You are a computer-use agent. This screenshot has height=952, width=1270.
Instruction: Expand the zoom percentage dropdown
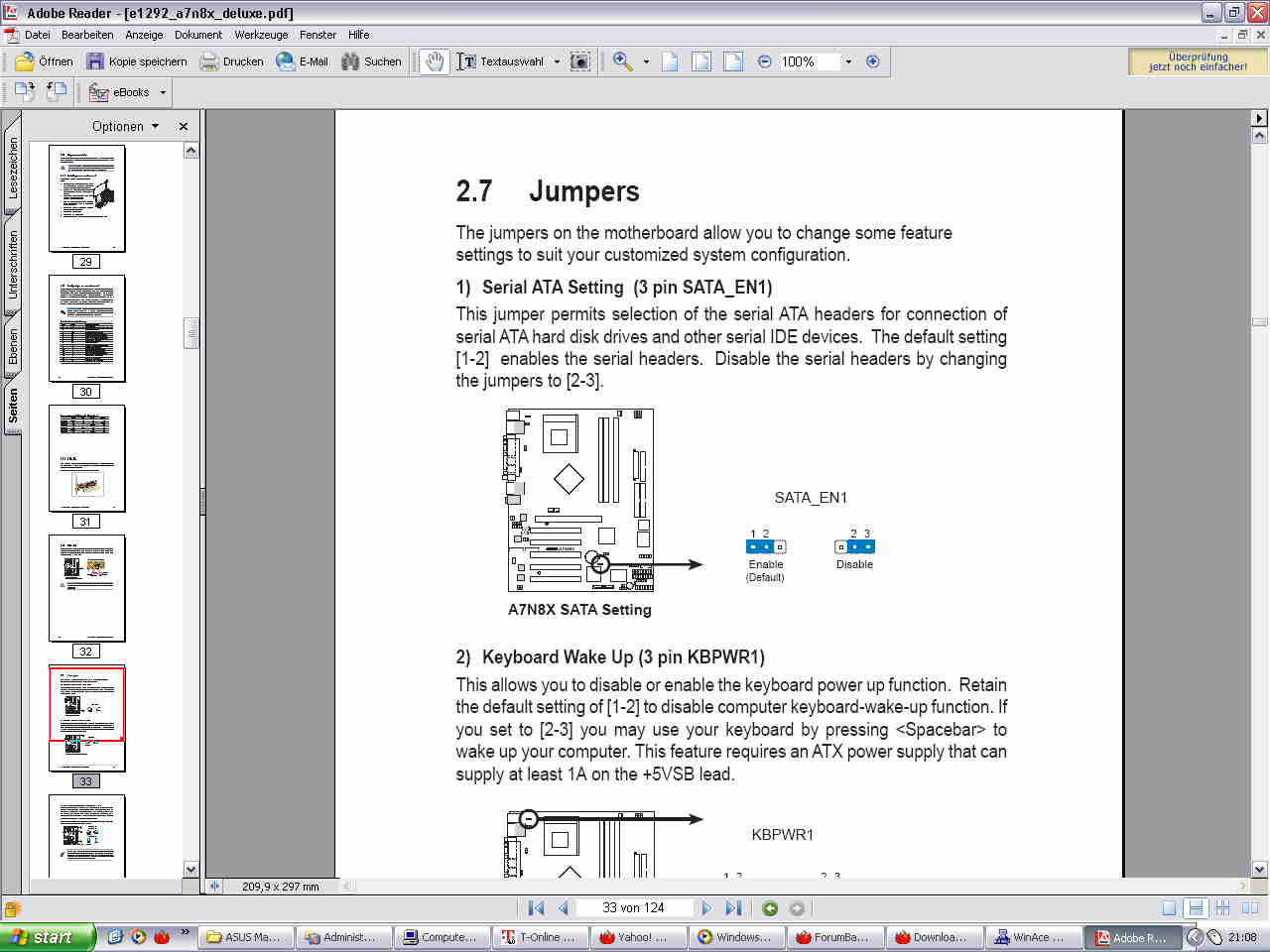click(848, 61)
